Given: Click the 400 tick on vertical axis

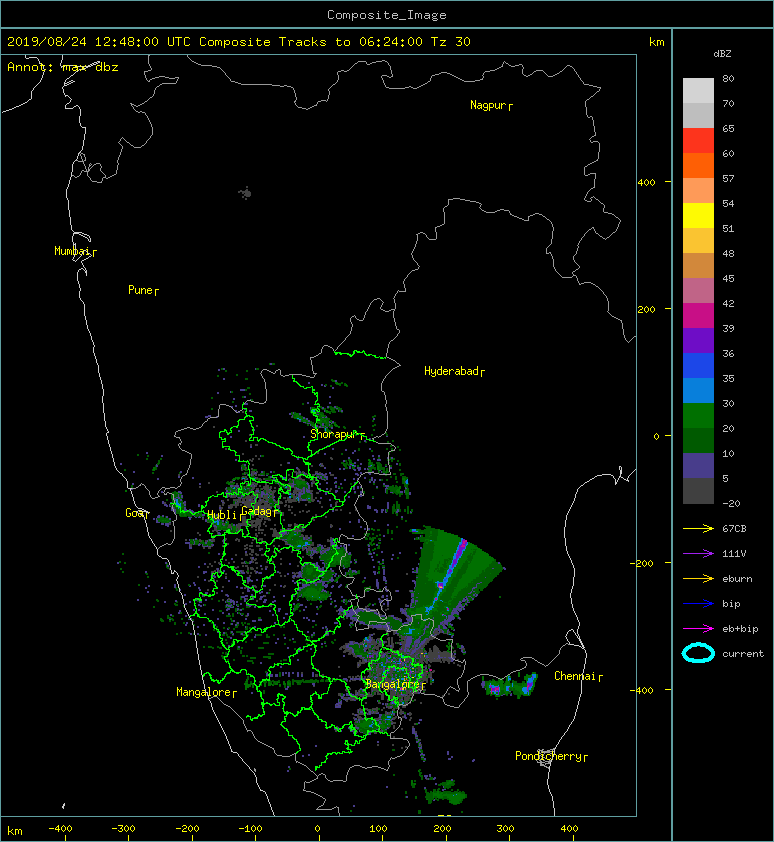Looking at the screenshot, I should click(647, 183).
